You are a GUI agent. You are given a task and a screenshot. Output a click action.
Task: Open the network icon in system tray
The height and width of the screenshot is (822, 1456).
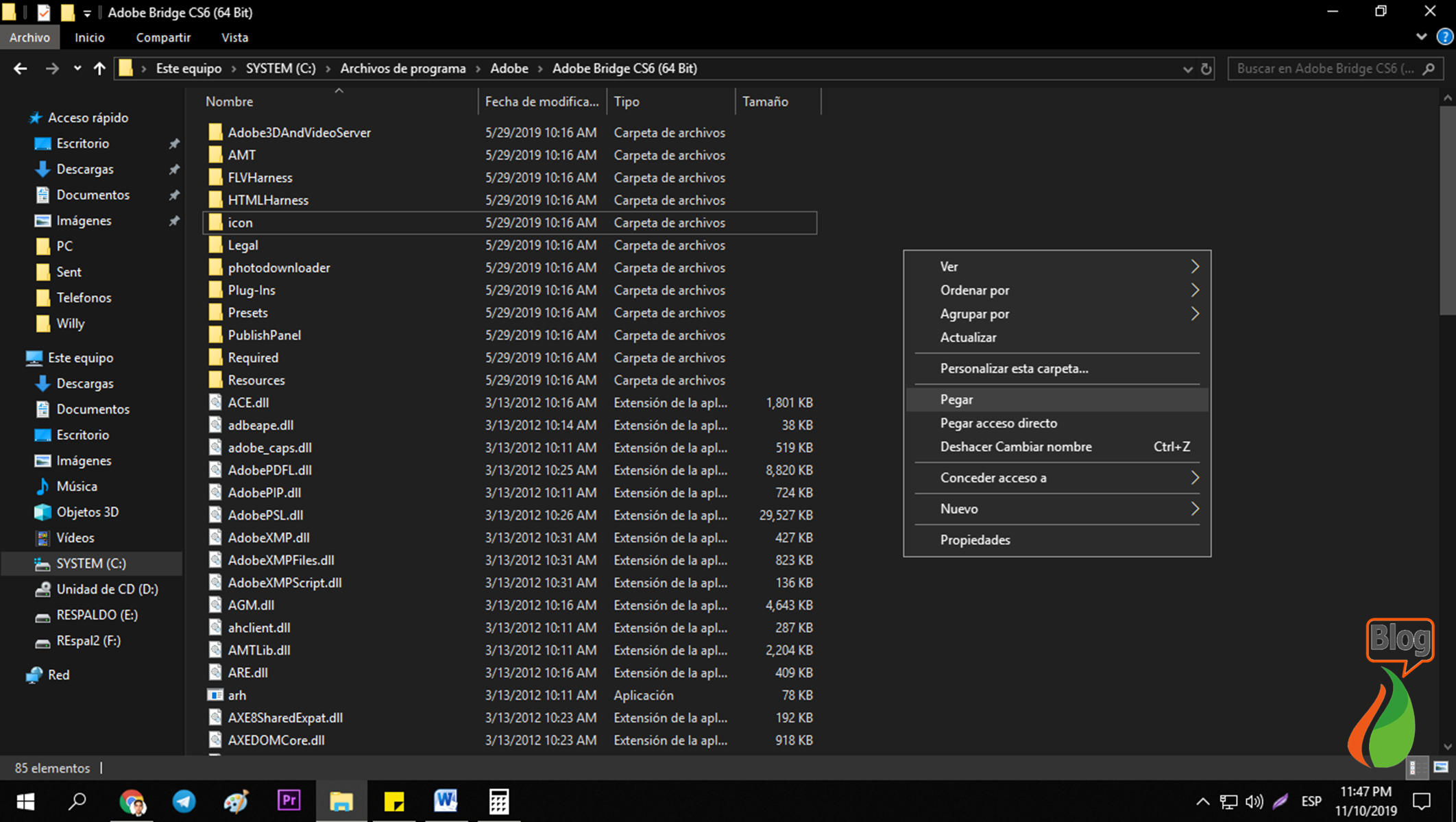click(1228, 801)
